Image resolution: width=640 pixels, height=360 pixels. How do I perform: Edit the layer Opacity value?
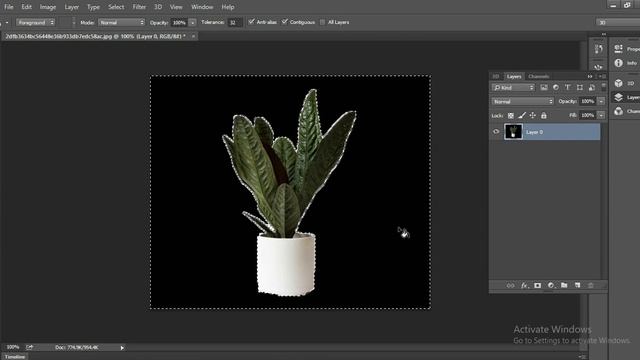pos(588,101)
